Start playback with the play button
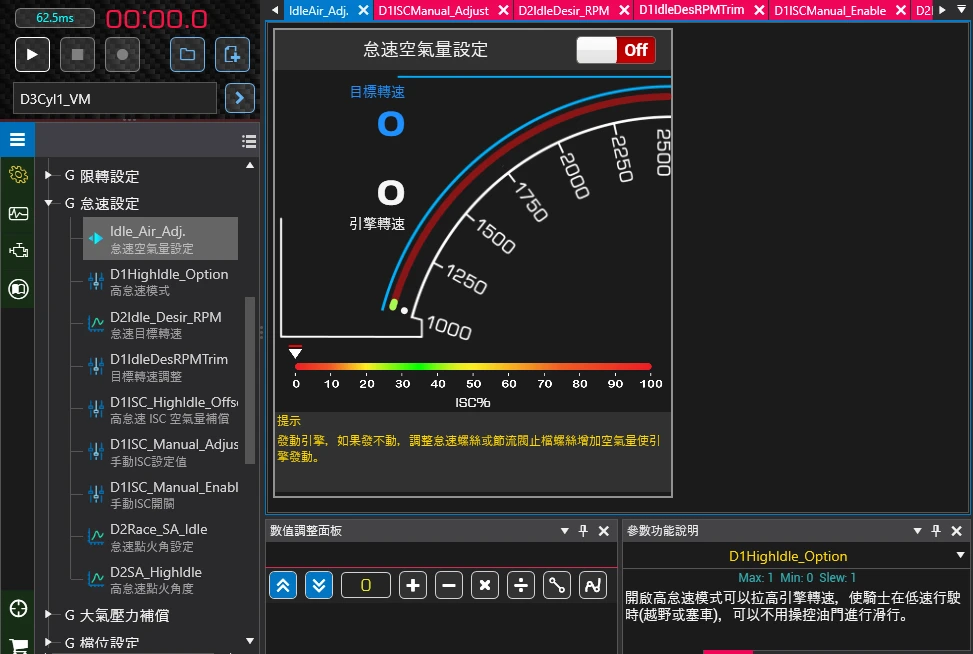The image size is (973, 654). [x=32, y=55]
